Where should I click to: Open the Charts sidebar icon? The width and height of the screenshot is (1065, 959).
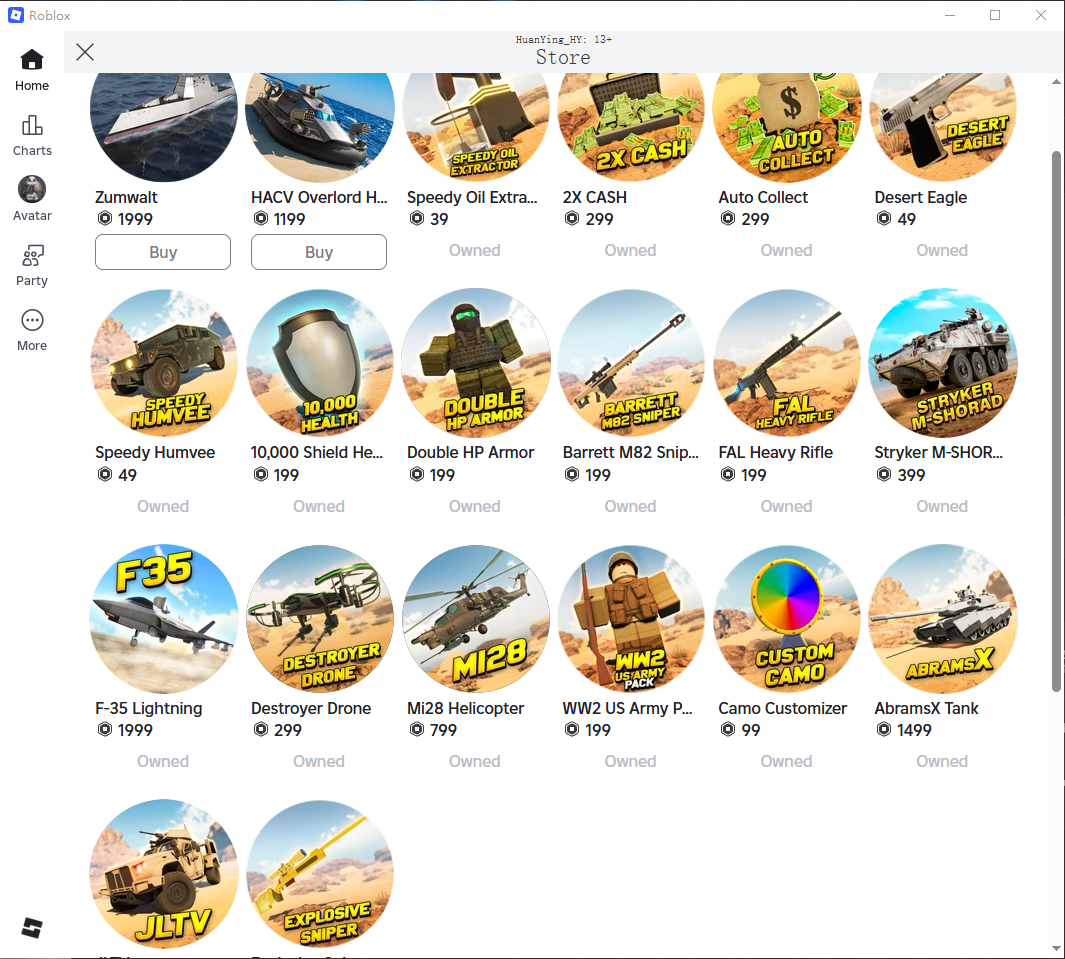click(x=32, y=135)
